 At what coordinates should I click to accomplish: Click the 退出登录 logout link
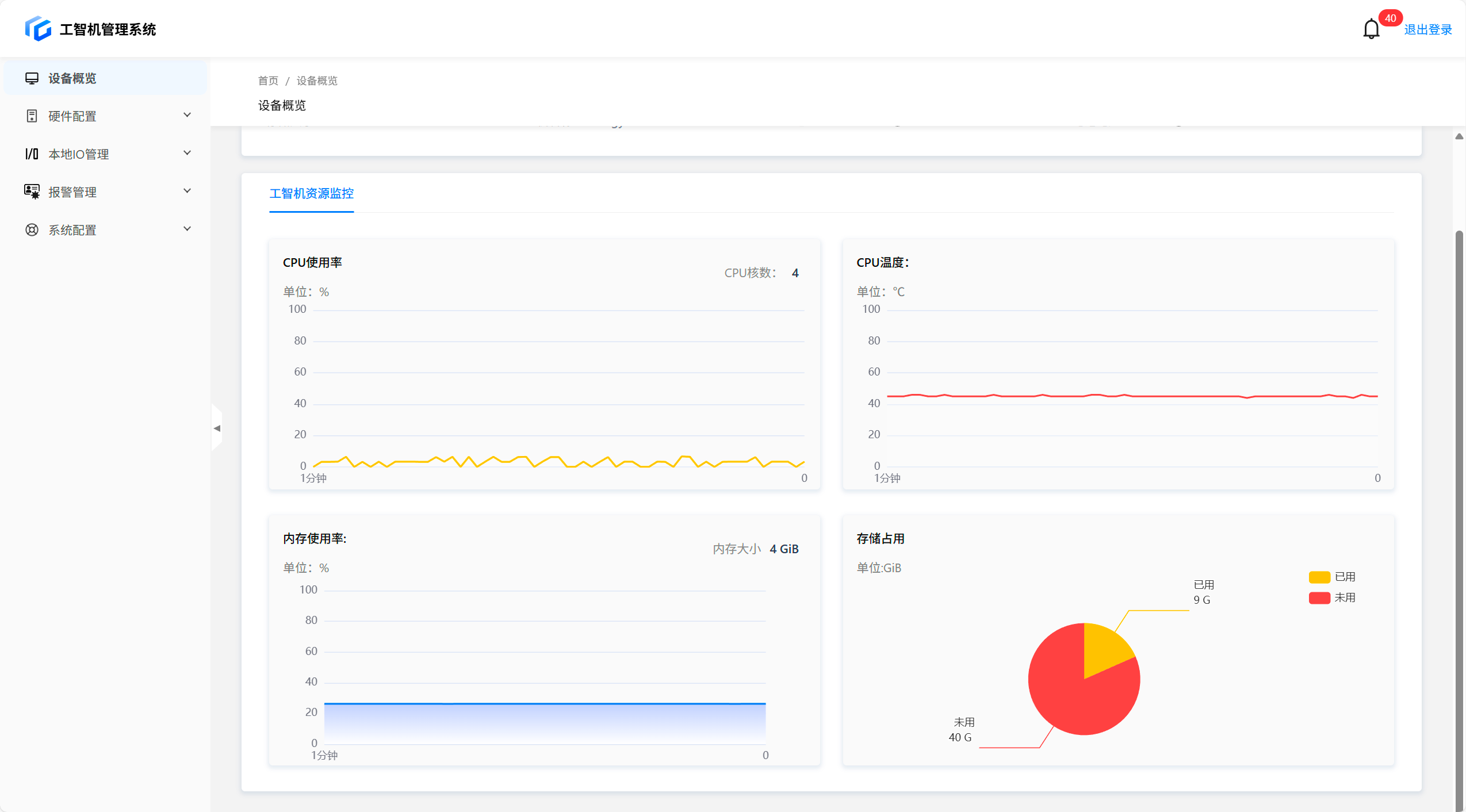(x=1427, y=30)
